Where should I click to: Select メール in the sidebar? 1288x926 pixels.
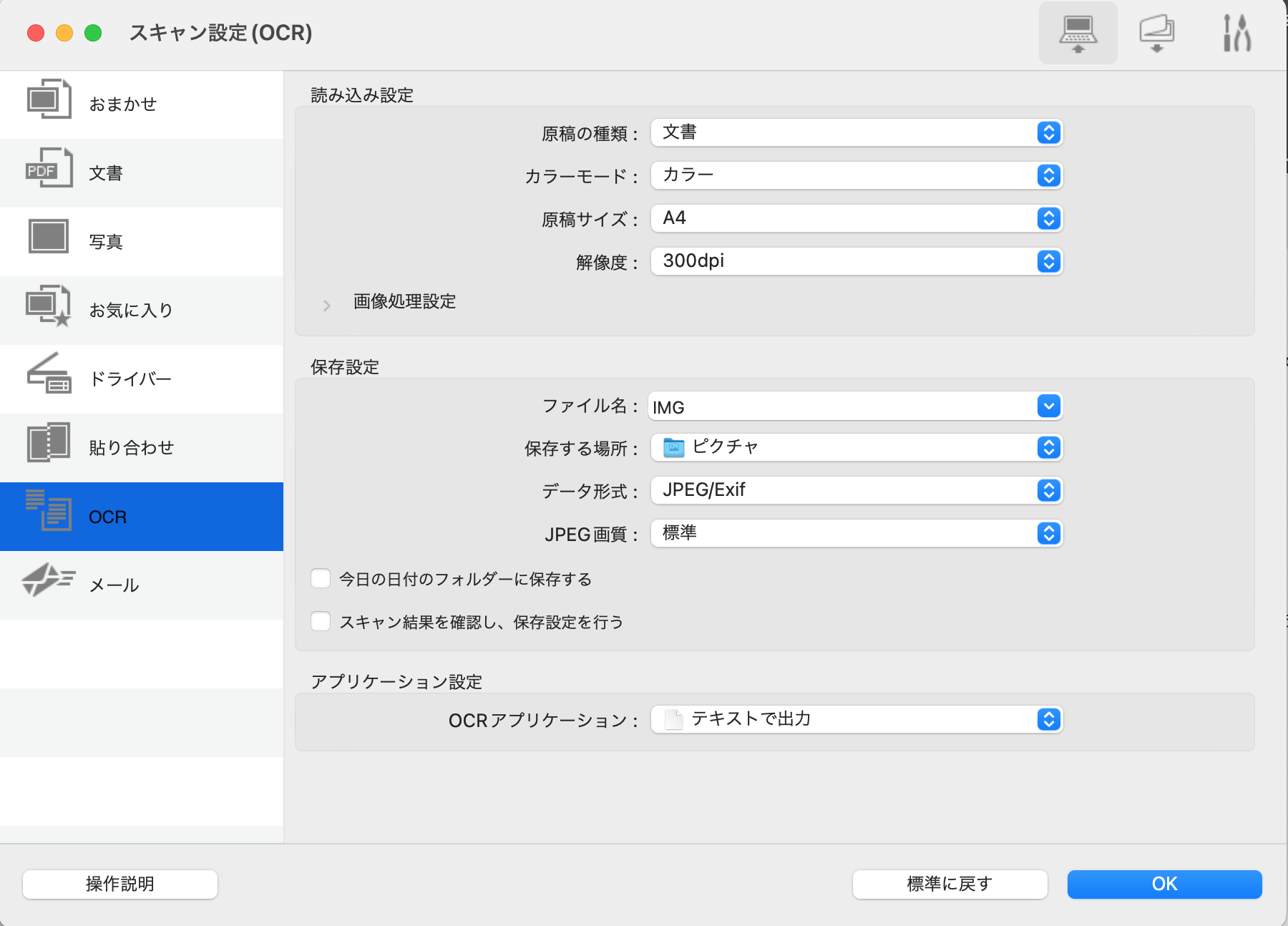coord(142,585)
